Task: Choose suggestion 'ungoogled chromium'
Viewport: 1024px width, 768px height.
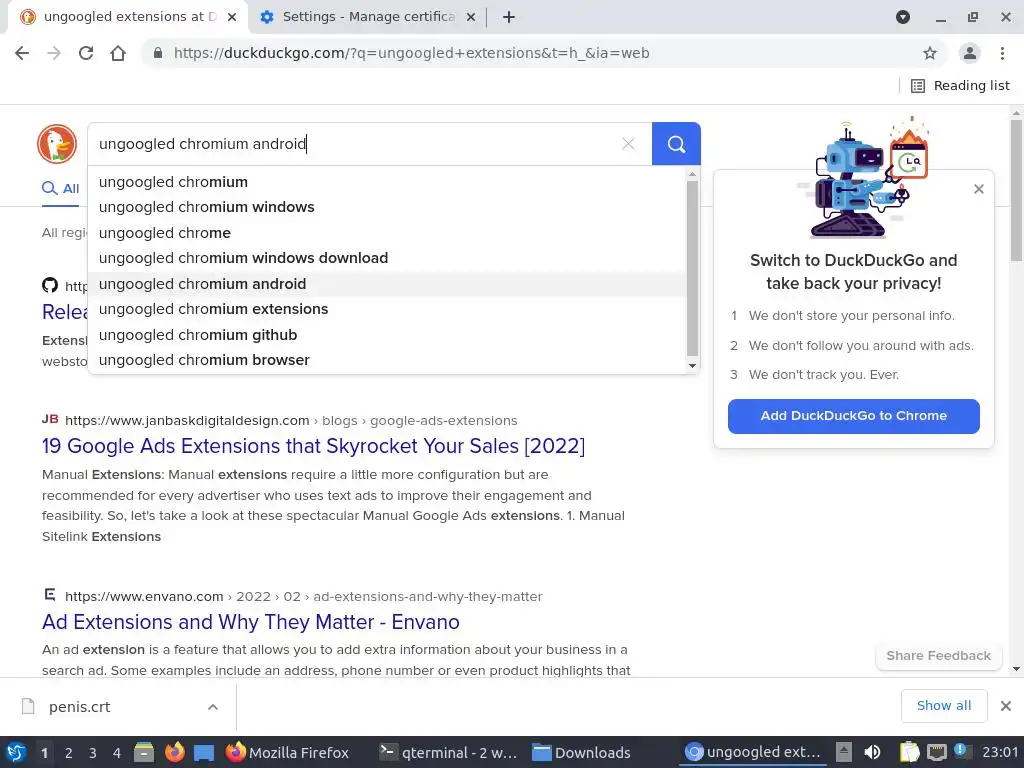Action: tap(387, 182)
